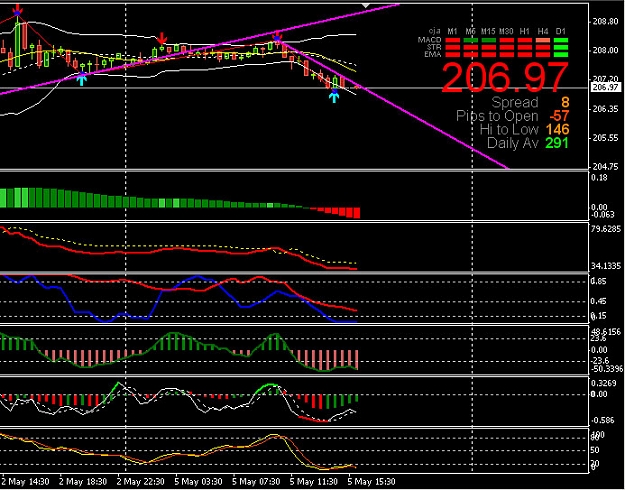Image resolution: width=625 pixels, height=490 pixels.
Task: Click the H1 timeframe label
Action: pyautogui.click(x=525, y=31)
